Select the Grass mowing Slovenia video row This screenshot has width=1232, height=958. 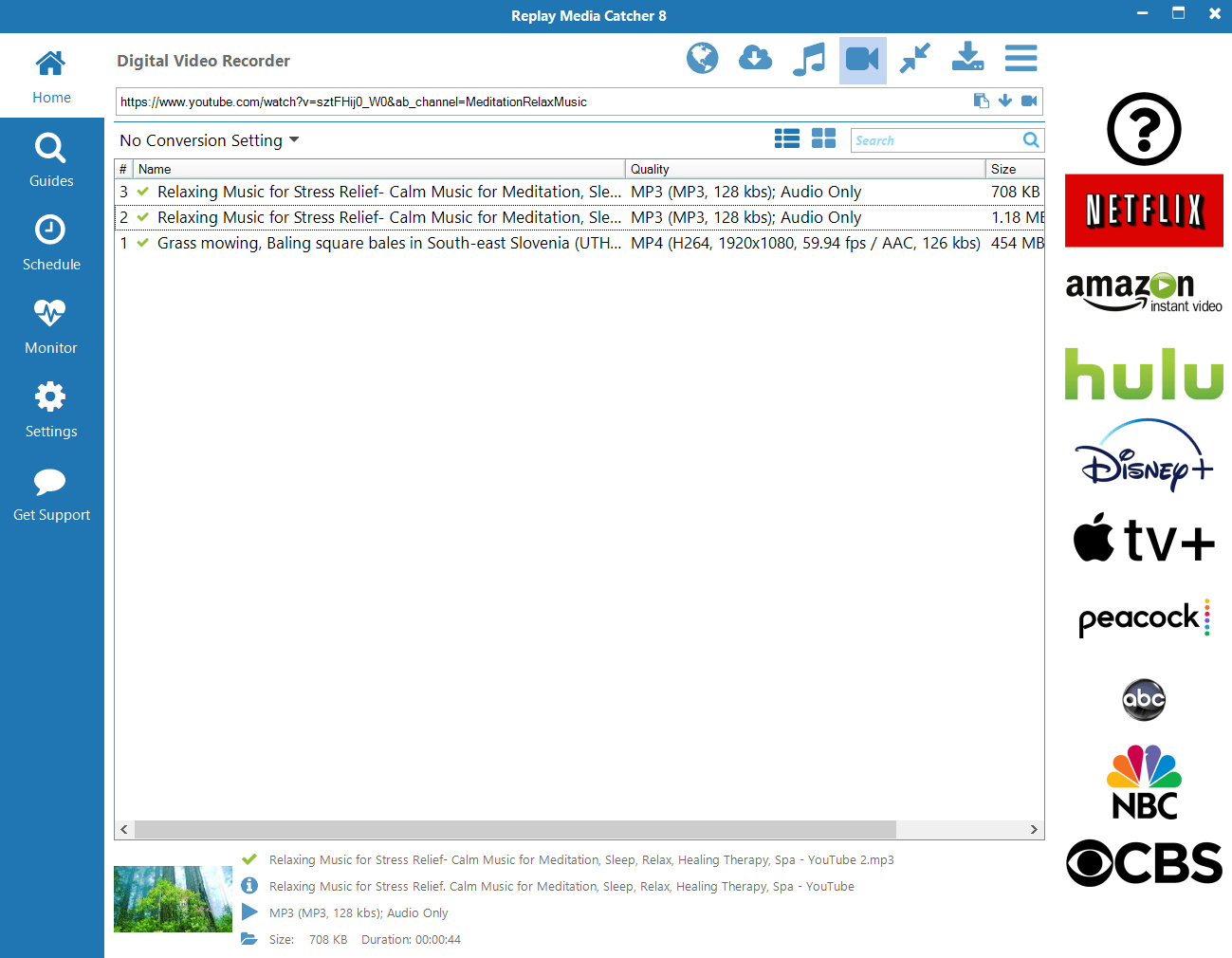click(579, 243)
